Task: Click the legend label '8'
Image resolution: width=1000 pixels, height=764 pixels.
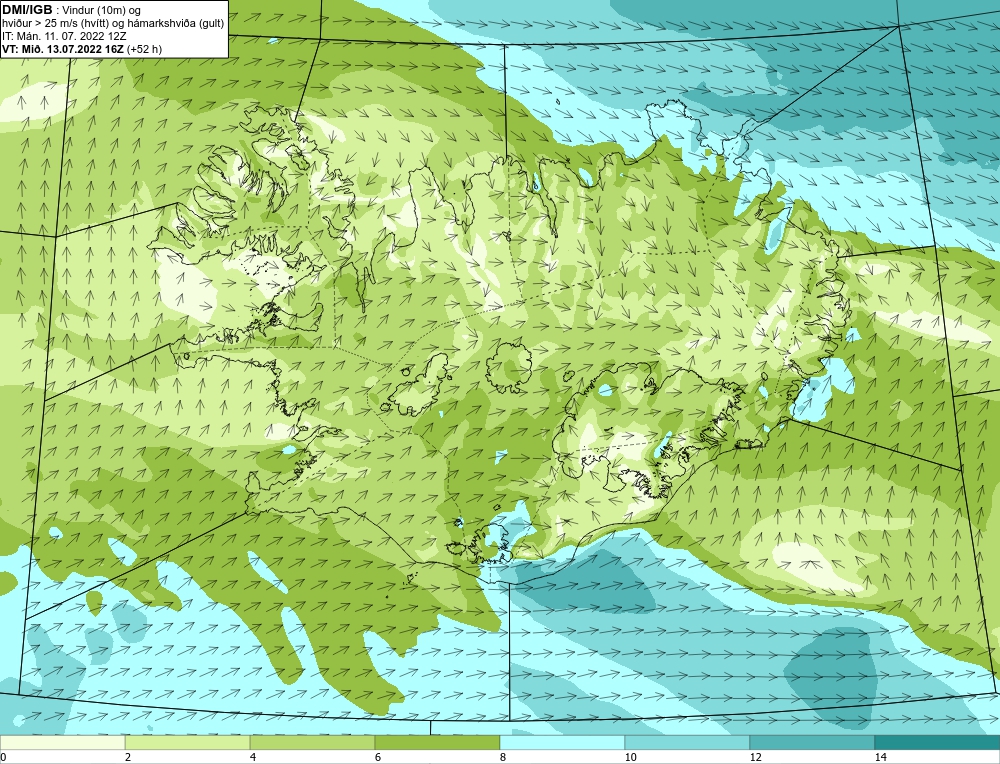Action: 503,757
